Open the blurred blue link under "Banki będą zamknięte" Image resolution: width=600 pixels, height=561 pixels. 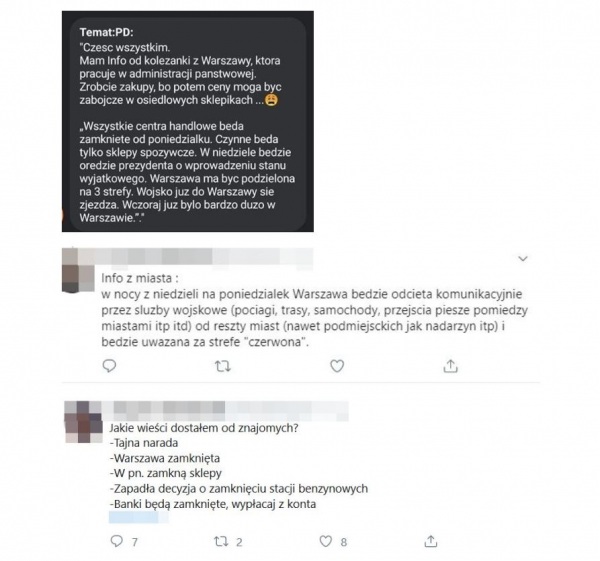[139, 517]
